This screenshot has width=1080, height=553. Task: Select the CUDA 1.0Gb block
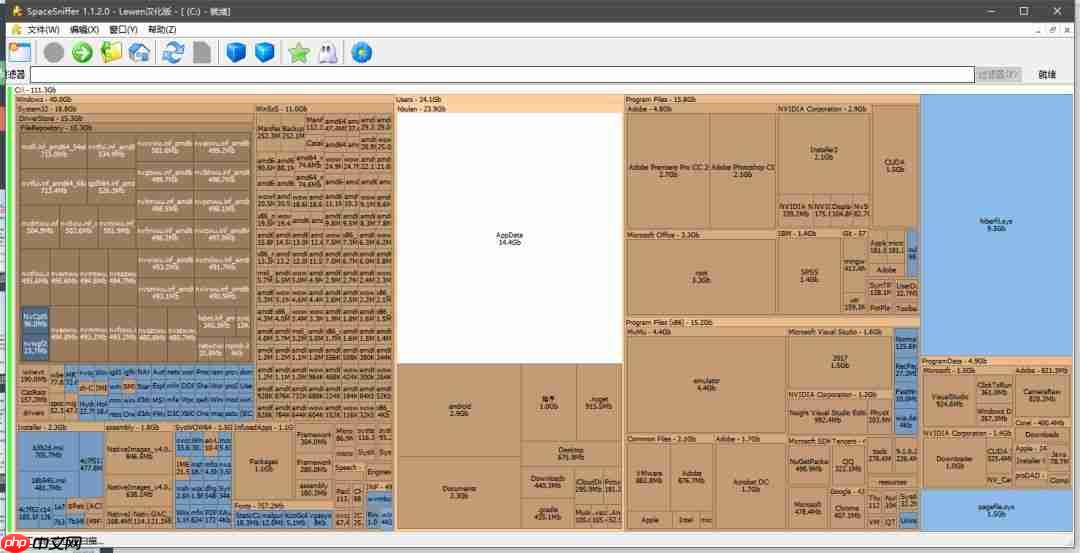[895, 166]
